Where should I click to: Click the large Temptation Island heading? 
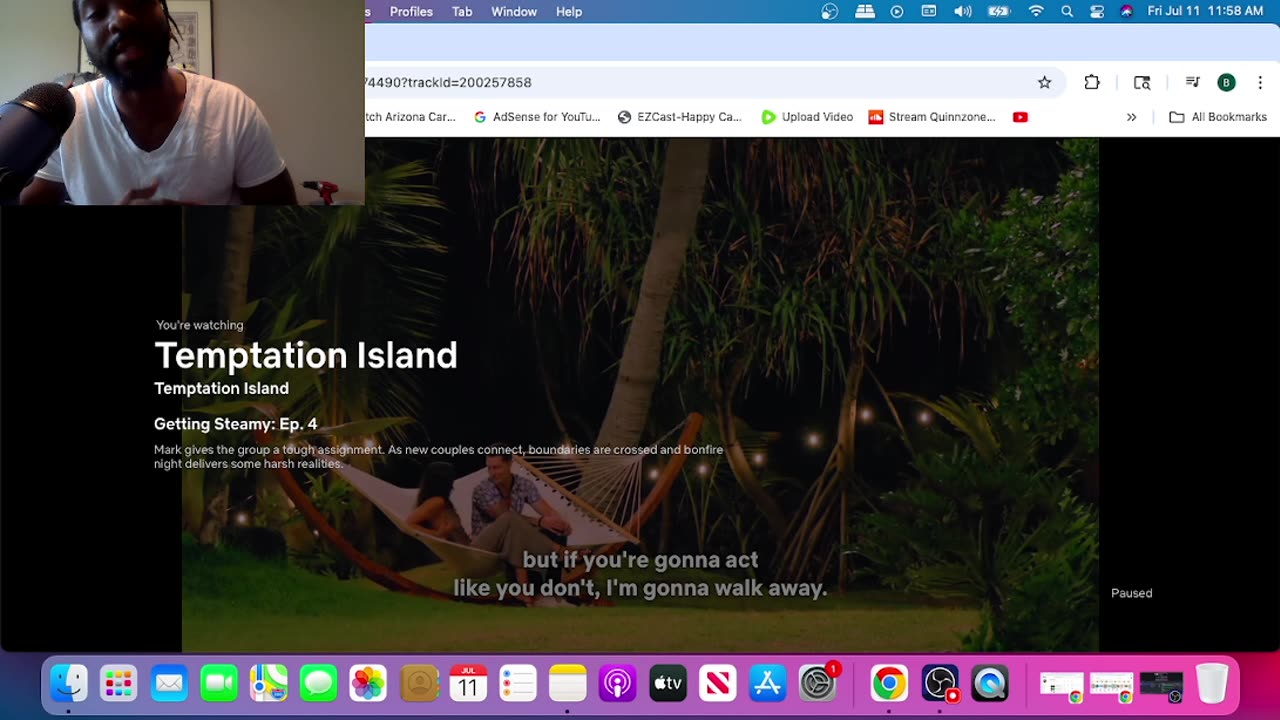point(306,355)
